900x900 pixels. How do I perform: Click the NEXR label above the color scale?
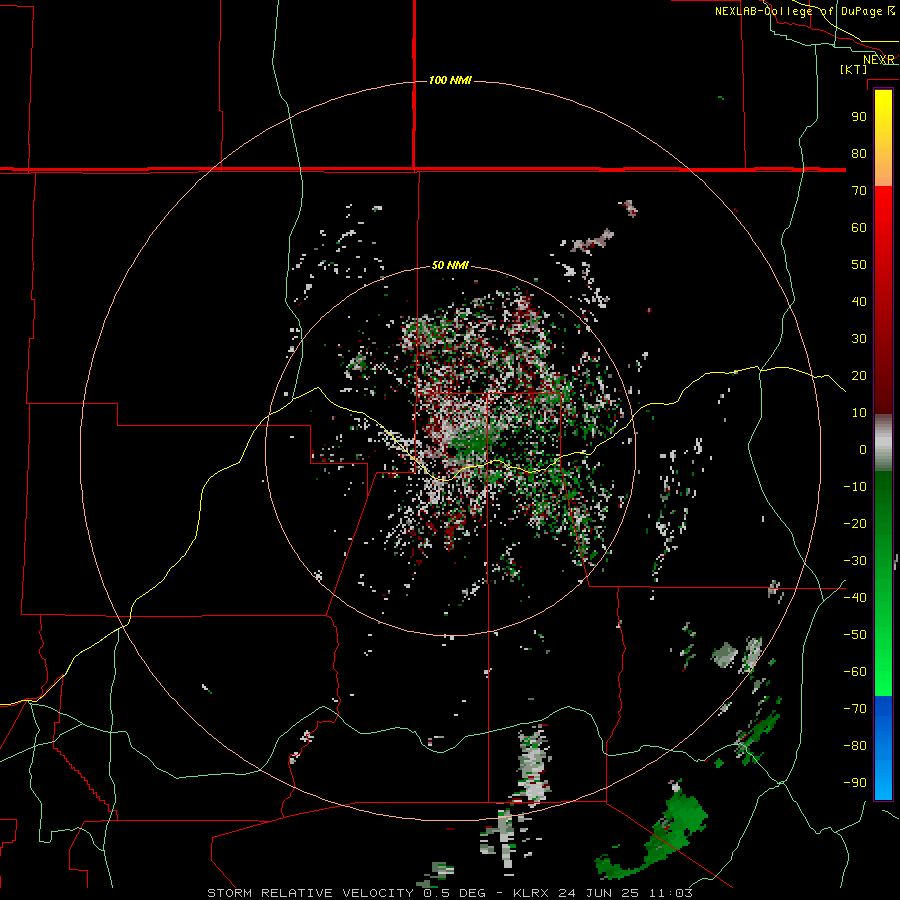(x=879, y=60)
